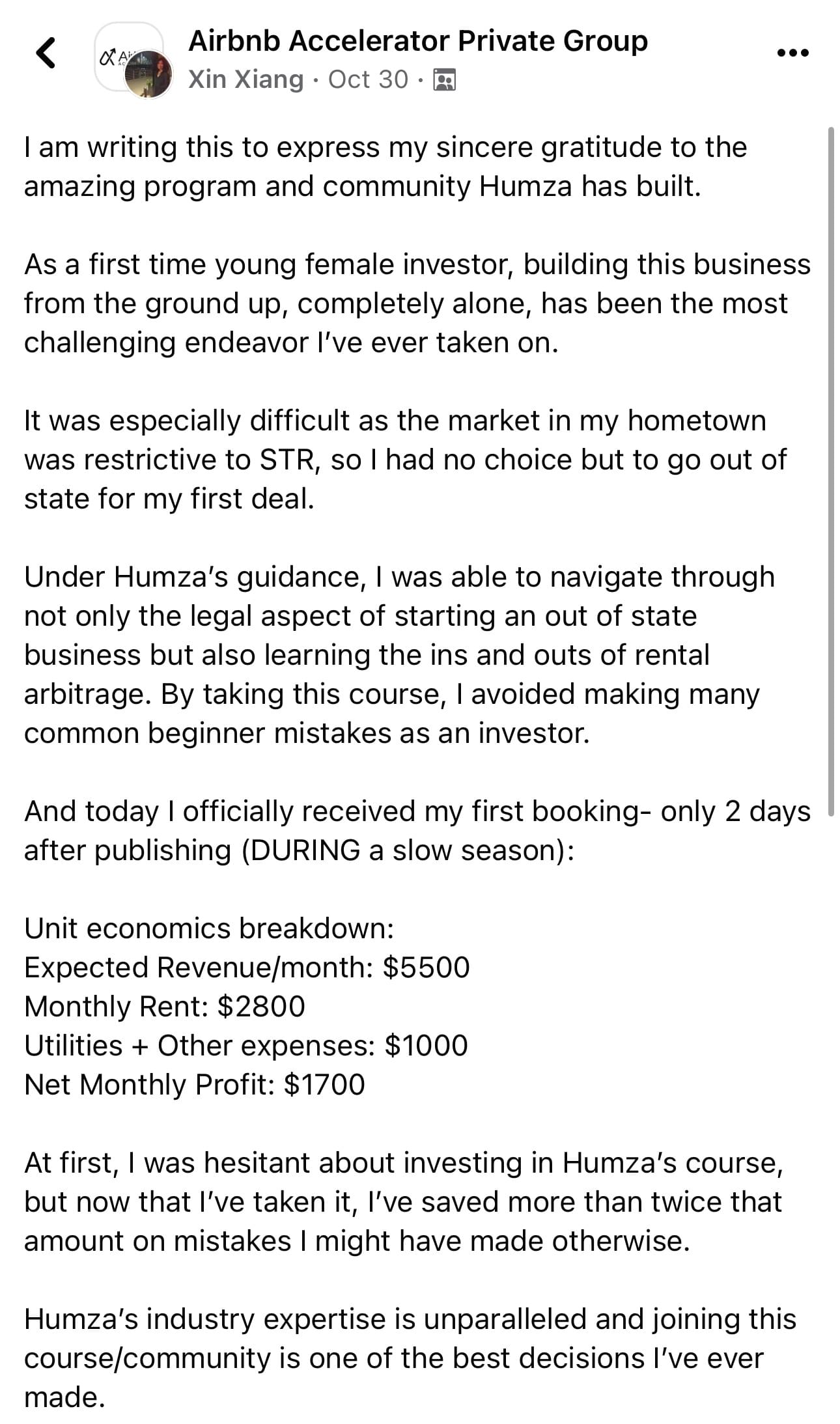
Task: Tap the back arrow
Action: pos(46,53)
